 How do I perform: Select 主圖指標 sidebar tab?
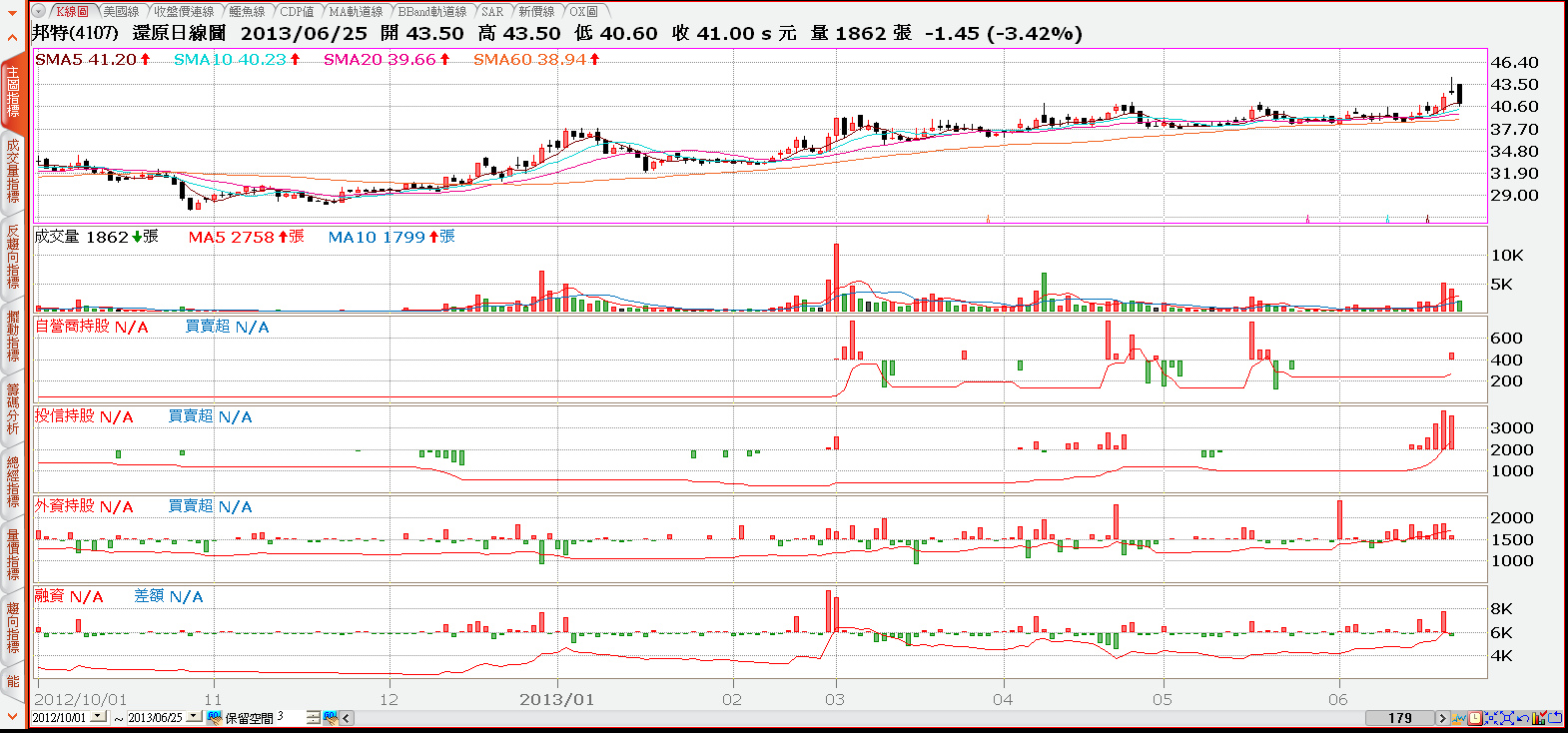point(12,92)
